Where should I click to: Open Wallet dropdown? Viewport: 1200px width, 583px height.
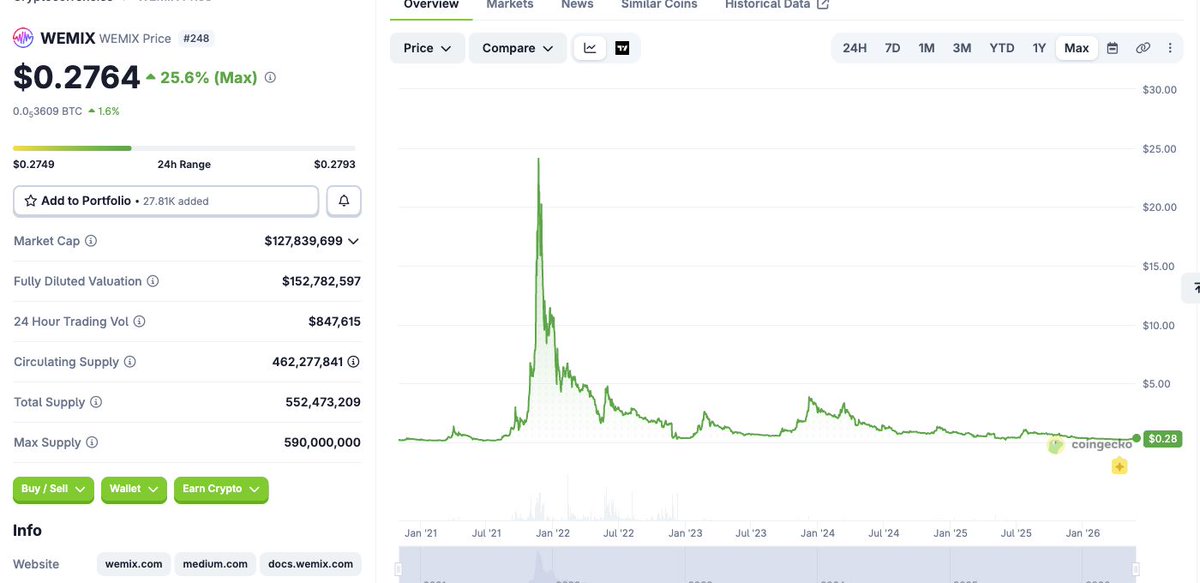pyautogui.click(x=134, y=489)
